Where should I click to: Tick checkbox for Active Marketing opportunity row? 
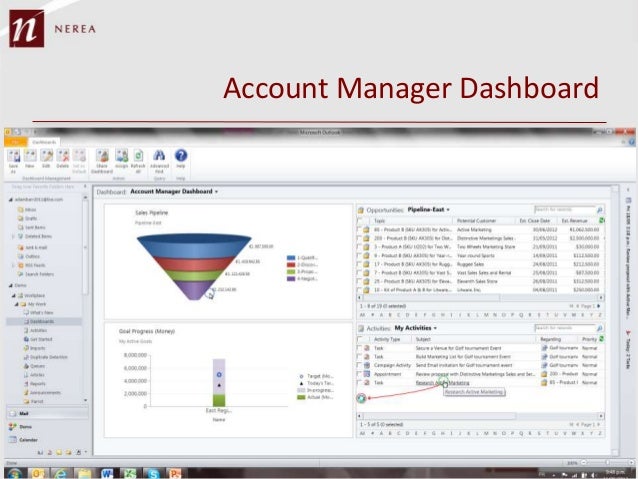(359, 230)
